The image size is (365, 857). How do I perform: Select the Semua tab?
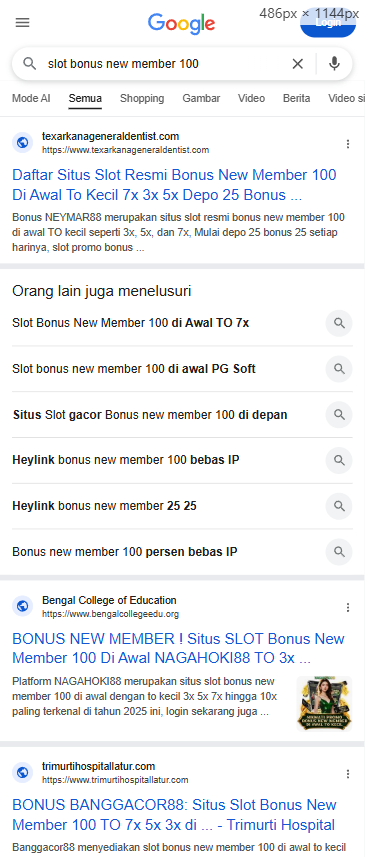pos(85,98)
